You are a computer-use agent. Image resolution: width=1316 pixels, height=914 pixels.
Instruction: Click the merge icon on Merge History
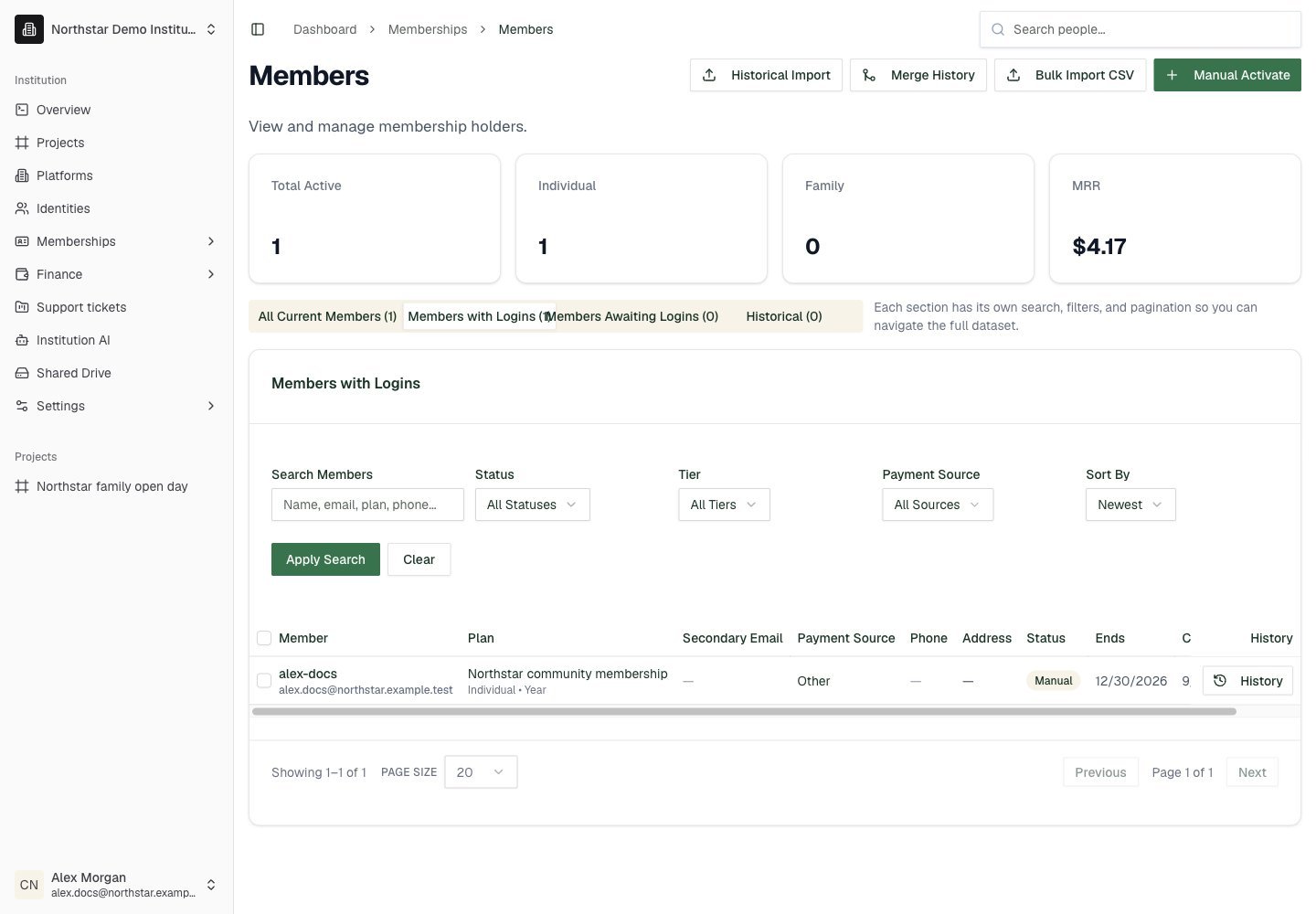869,75
